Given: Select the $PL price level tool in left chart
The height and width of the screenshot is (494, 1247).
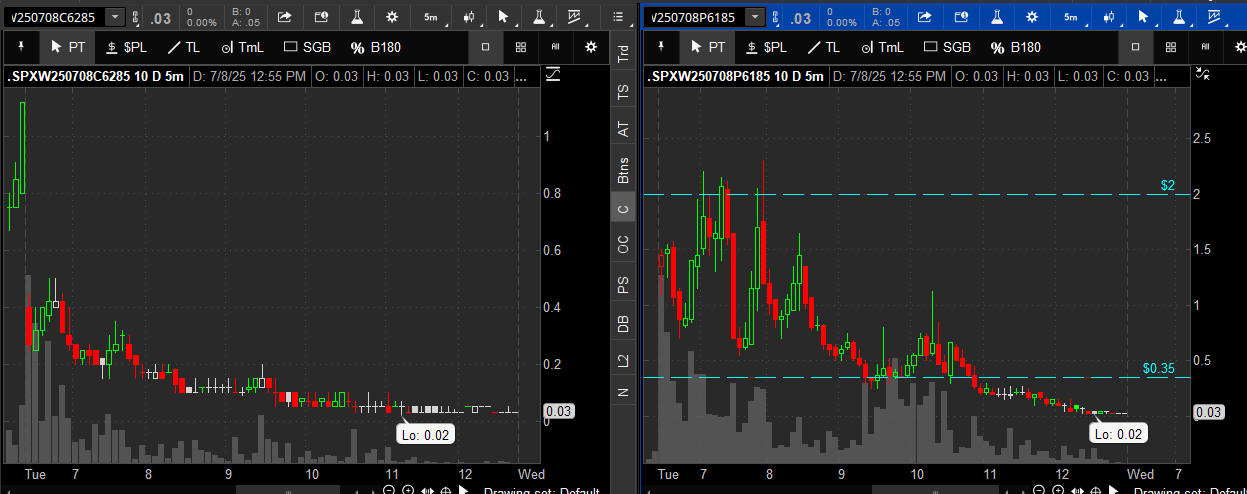Looking at the screenshot, I should [128, 47].
